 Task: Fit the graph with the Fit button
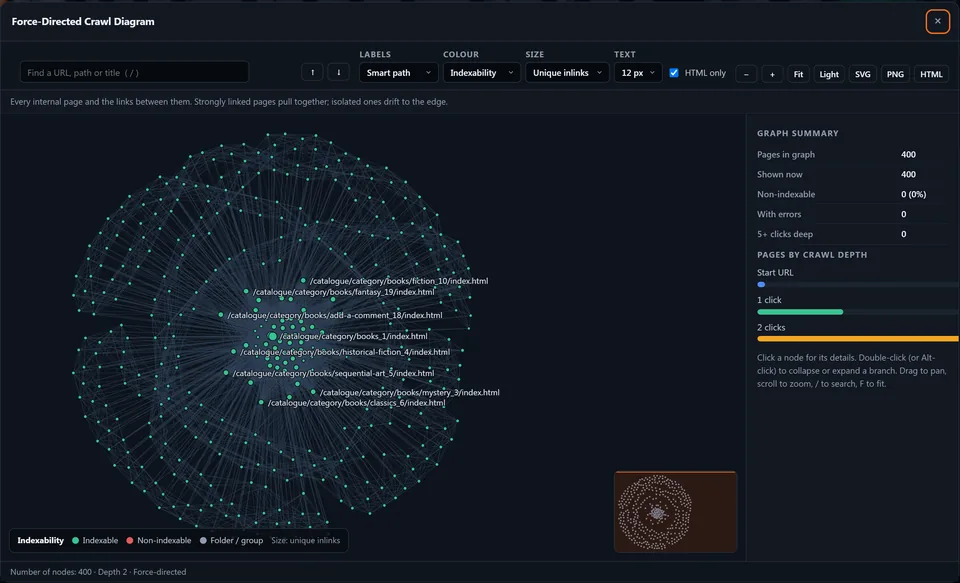coord(798,74)
